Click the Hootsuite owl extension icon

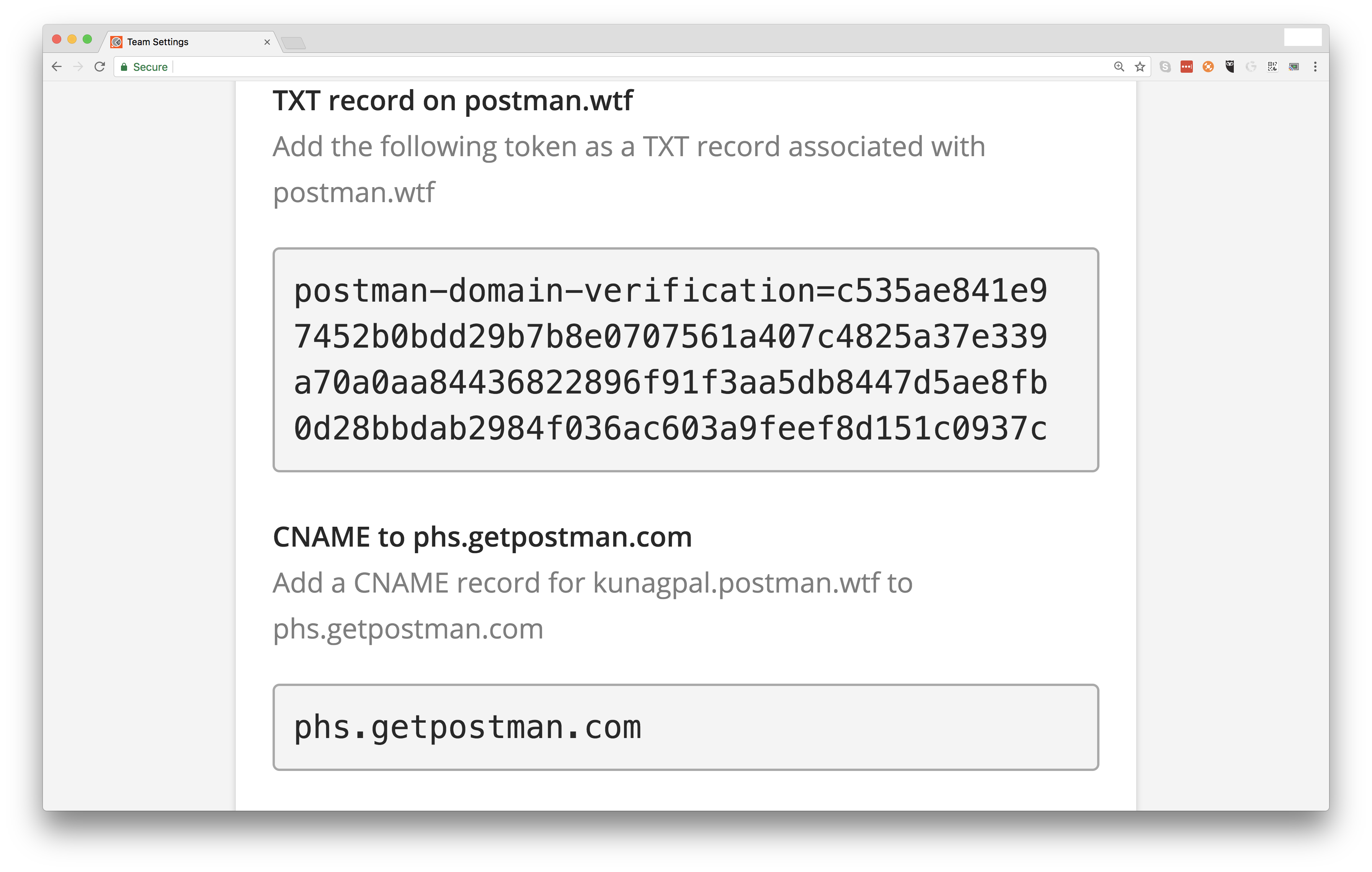(1230, 67)
